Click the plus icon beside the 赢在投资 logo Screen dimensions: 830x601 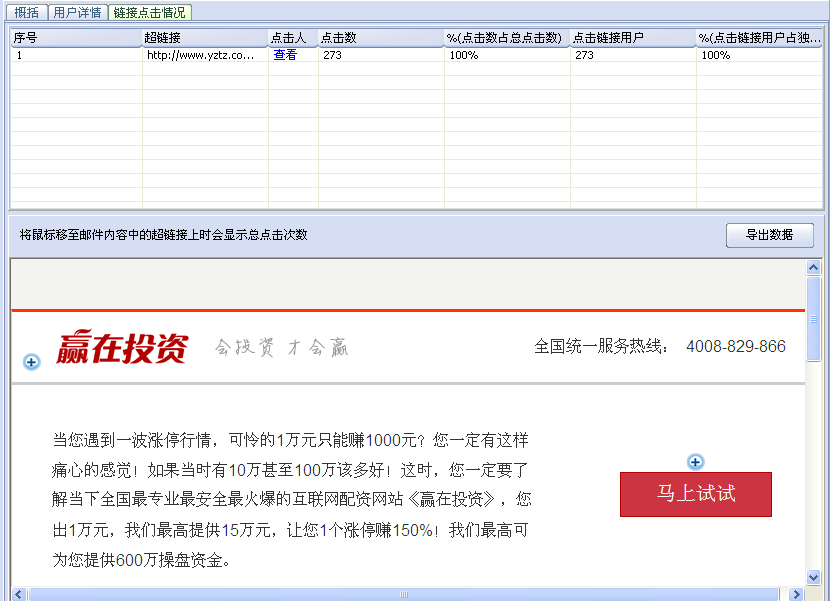point(32,362)
